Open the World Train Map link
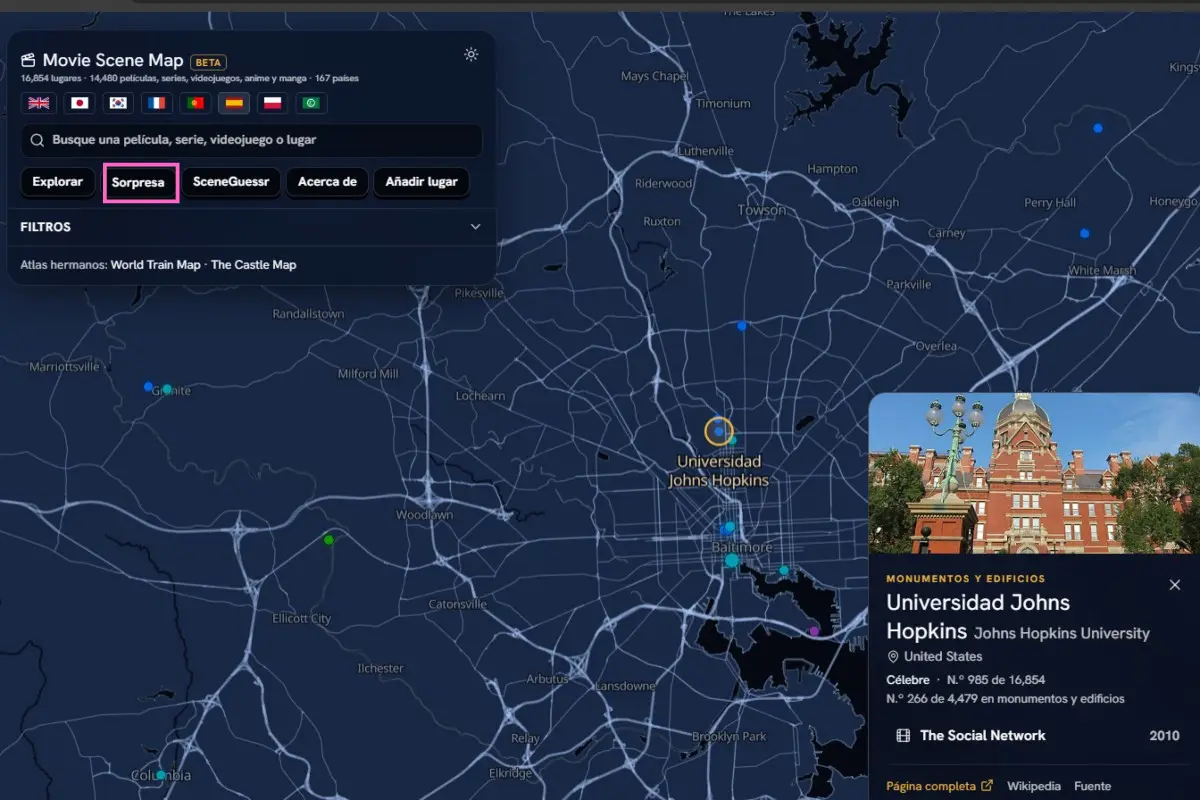Viewport: 1200px width, 800px height. 156,265
